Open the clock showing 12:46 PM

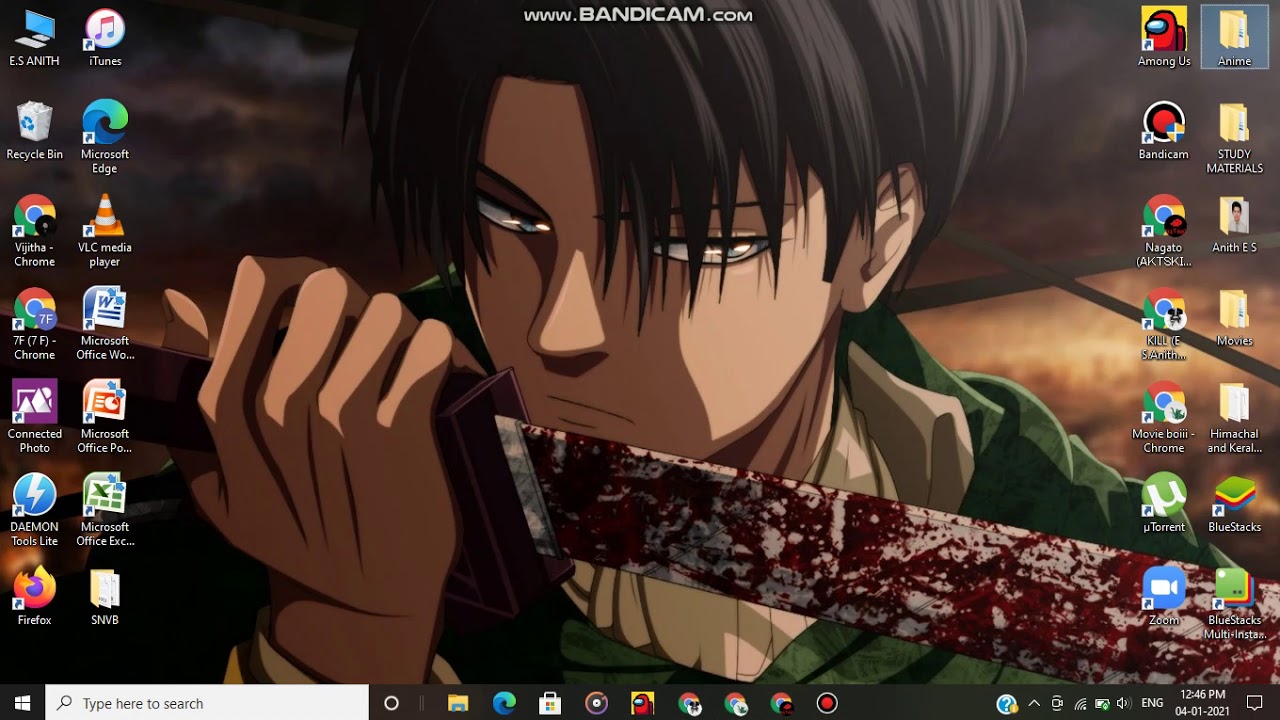click(1202, 703)
